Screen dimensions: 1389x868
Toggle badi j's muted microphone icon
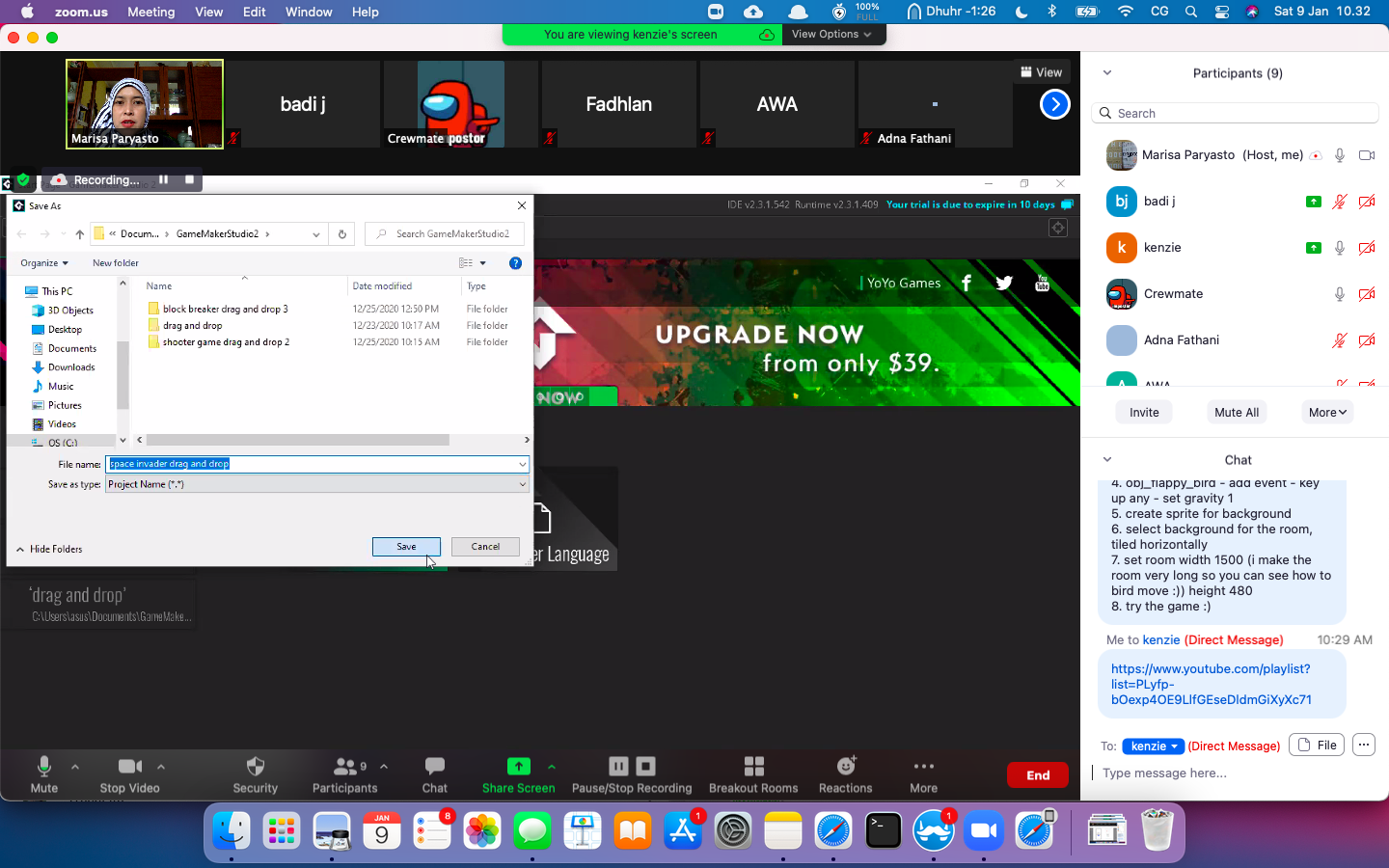1340,202
